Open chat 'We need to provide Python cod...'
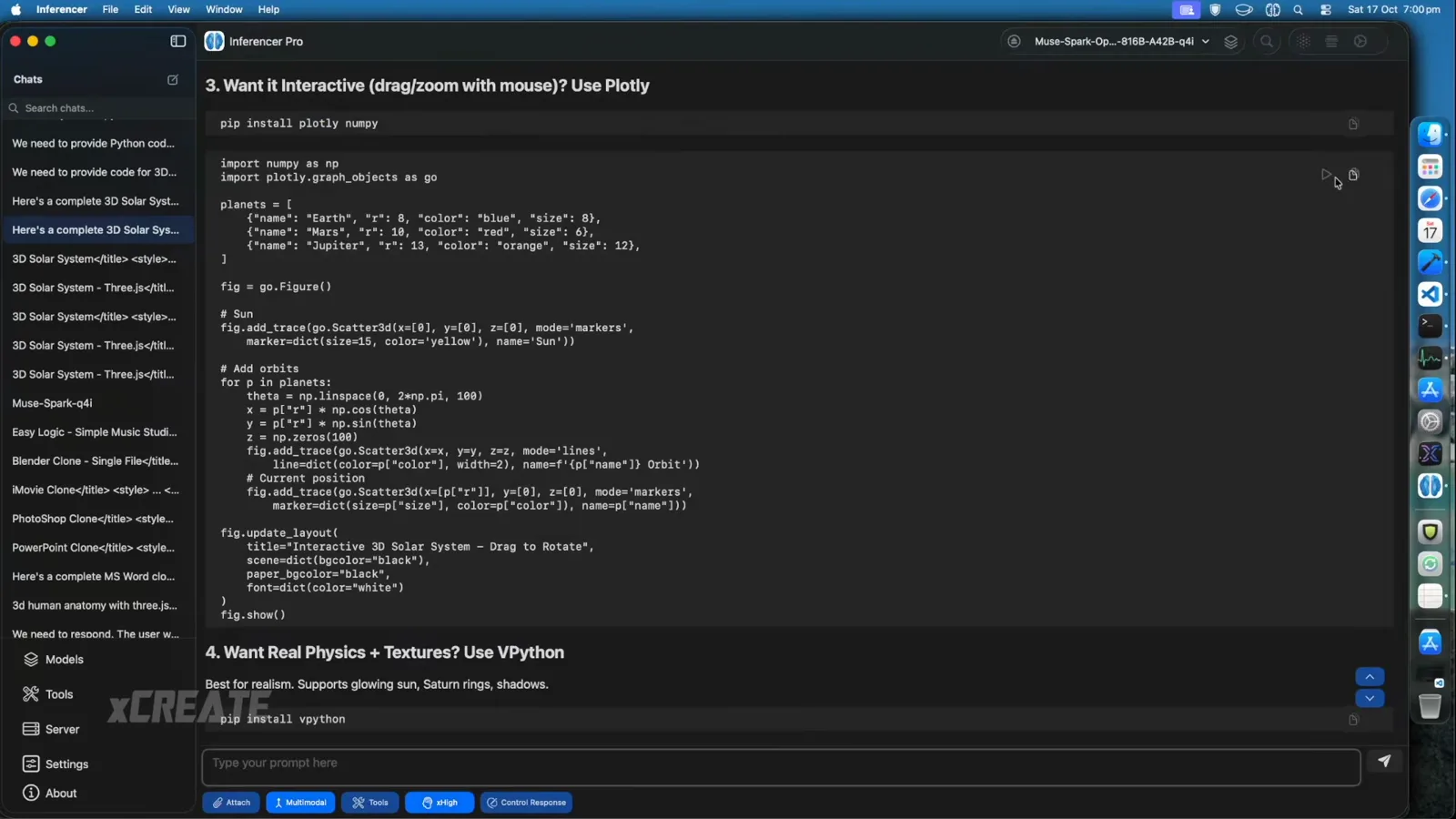The height and width of the screenshot is (819, 1456). point(97,144)
